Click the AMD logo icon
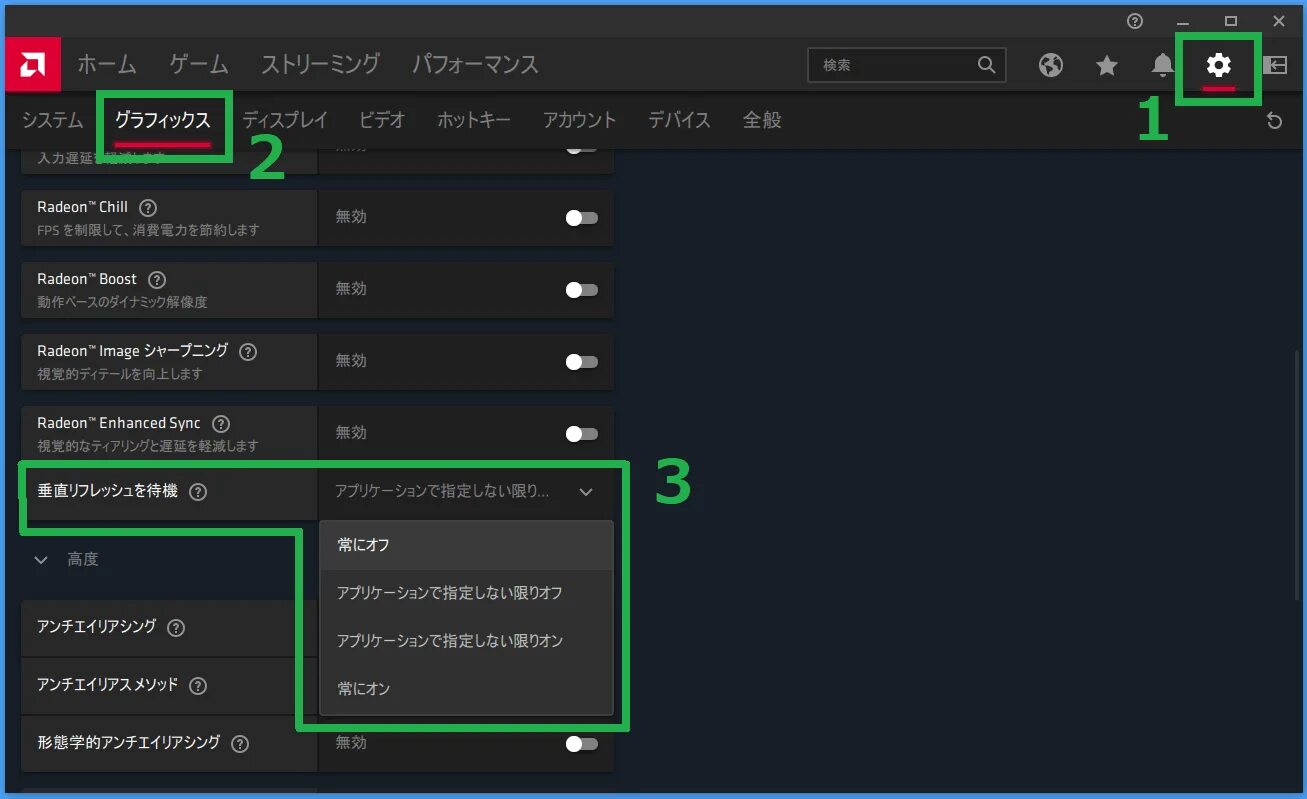The image size is (1307, 799). click(x=33, y=65)
